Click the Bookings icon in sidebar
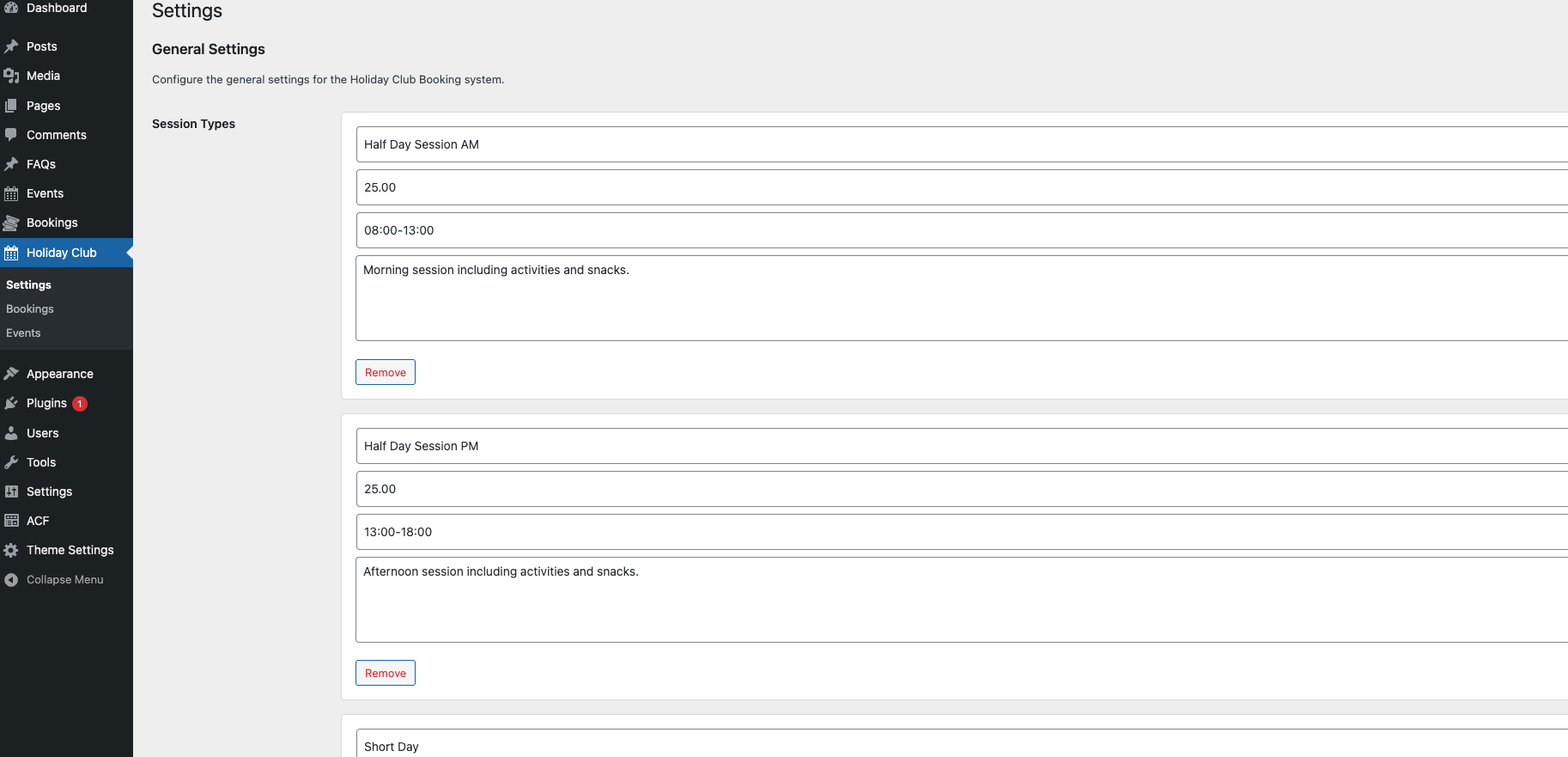1568x757 pixels. tap(11, 223)
